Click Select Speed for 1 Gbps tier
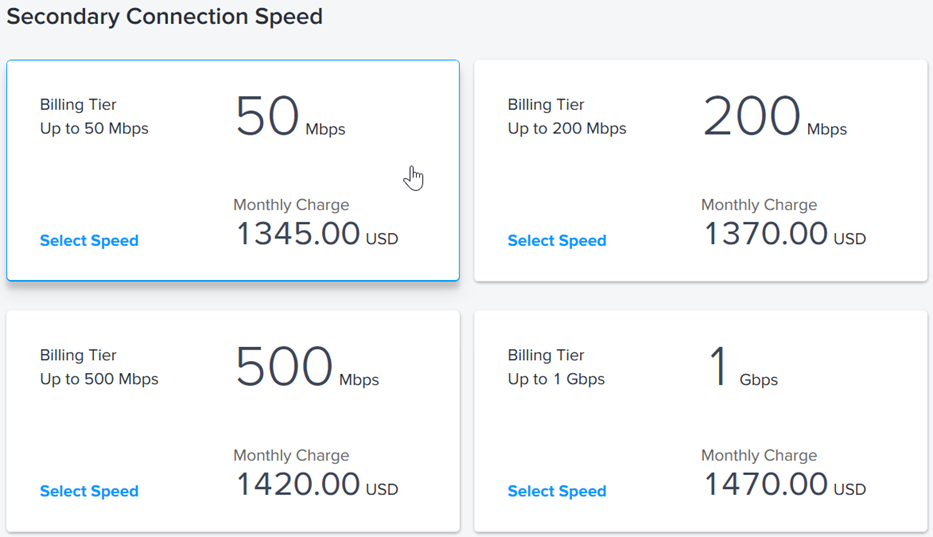The image size is (933, 537). pyautogui.click(x=557, y=491)
